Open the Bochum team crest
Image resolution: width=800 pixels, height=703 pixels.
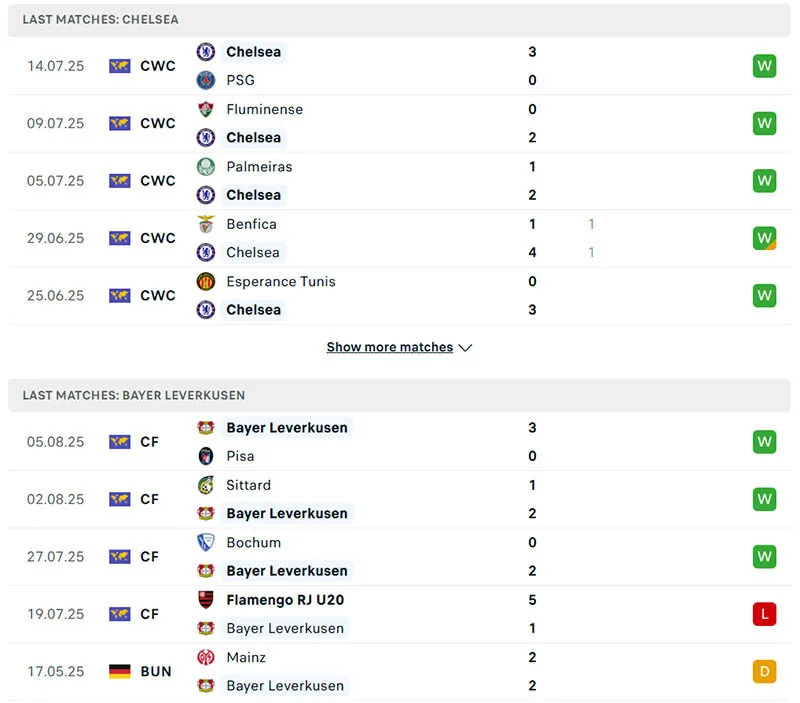tap(206, 542)
